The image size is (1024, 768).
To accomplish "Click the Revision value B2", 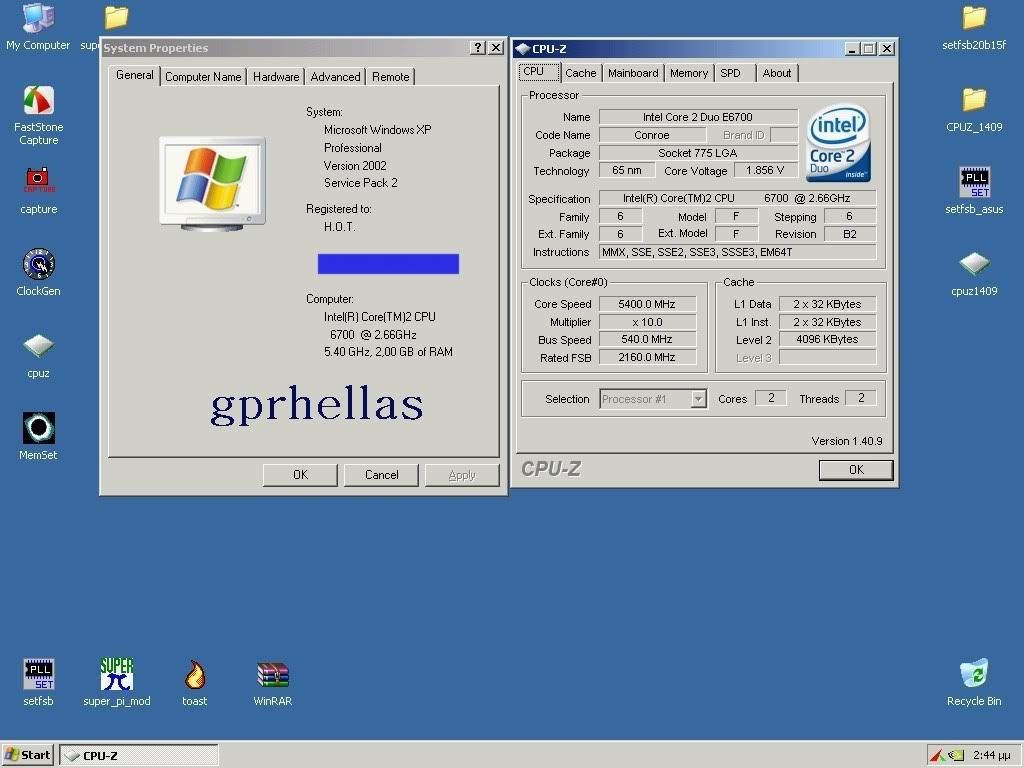I will click(850, 234).
